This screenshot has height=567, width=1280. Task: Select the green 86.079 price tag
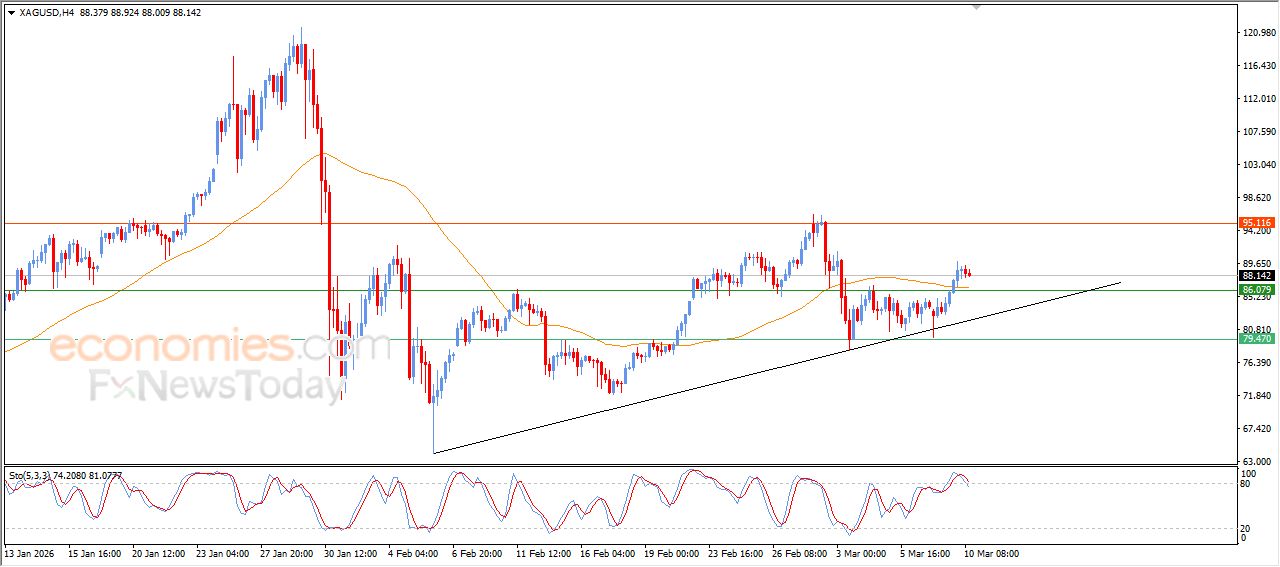[x=1256, y=290]
